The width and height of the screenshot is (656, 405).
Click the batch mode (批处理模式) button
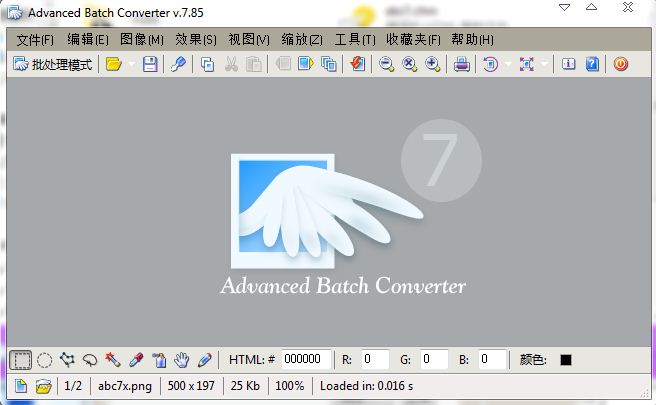pos(53,64)
